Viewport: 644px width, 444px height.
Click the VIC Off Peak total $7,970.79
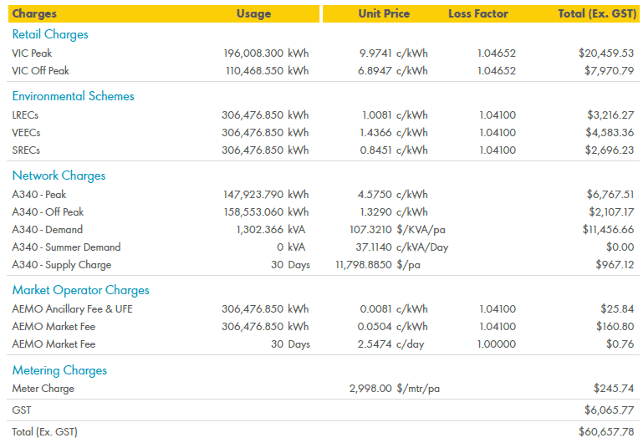609,71
